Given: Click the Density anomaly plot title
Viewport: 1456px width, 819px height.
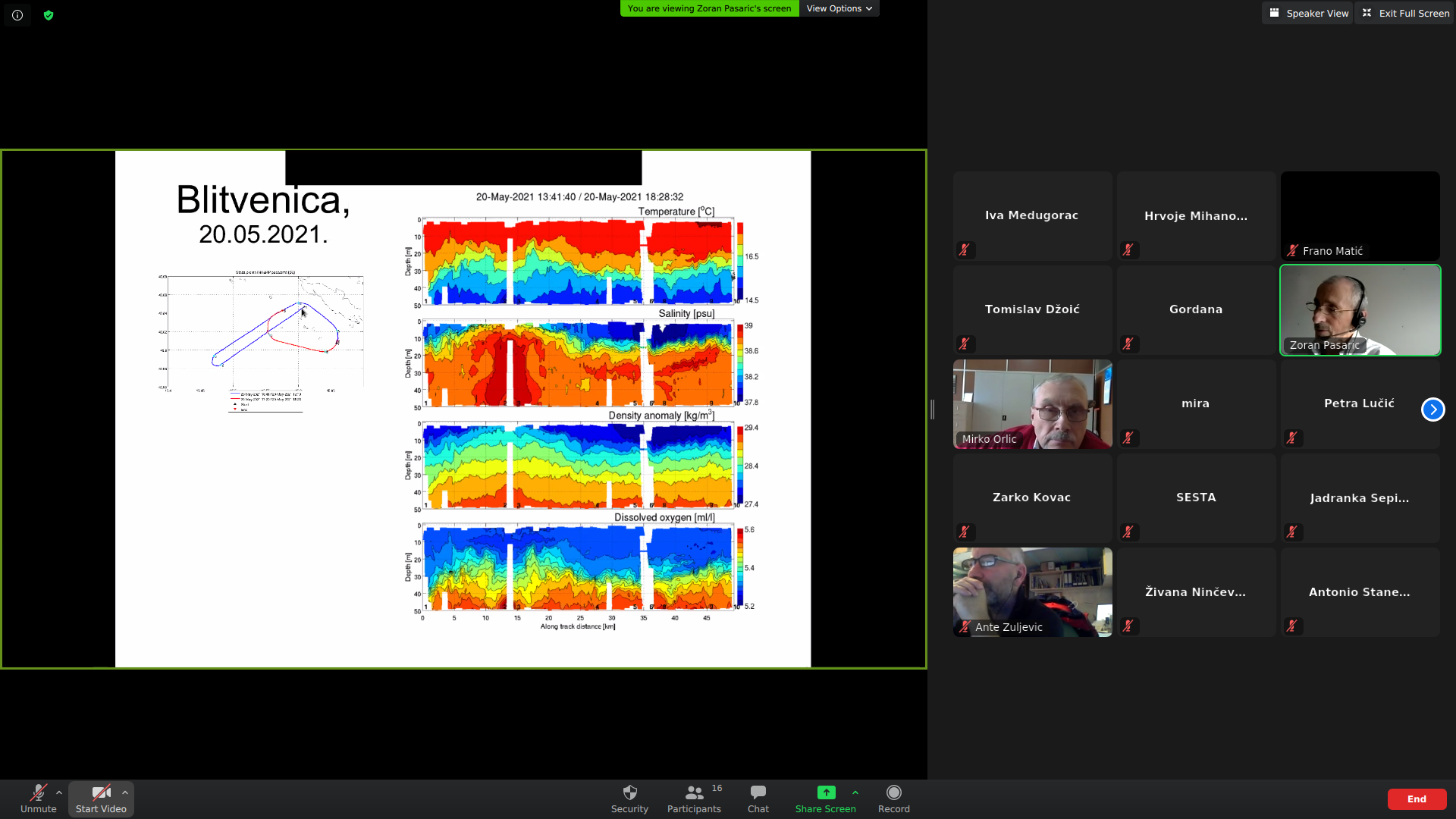Looking at the screenshot, I should pos(661,415).
